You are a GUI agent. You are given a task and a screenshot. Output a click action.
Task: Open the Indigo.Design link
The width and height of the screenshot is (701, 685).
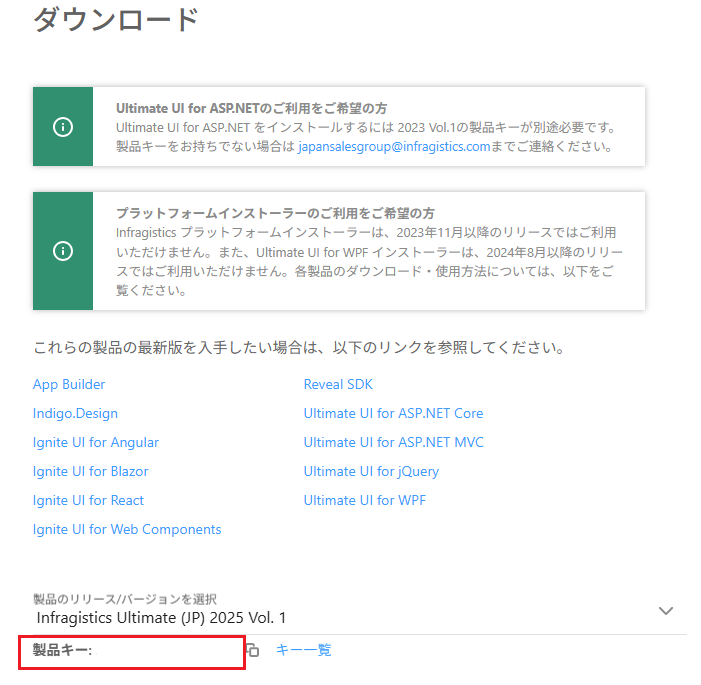click(x=75, y=414)
